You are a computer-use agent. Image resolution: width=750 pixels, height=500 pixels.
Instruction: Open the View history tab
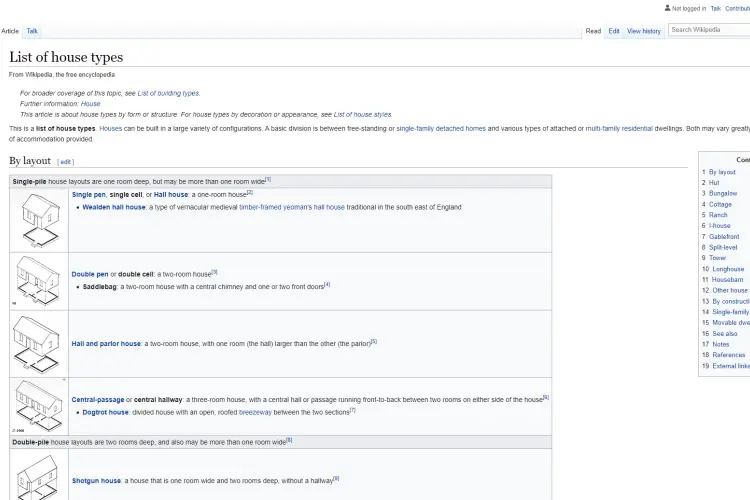tap(644, 31)
